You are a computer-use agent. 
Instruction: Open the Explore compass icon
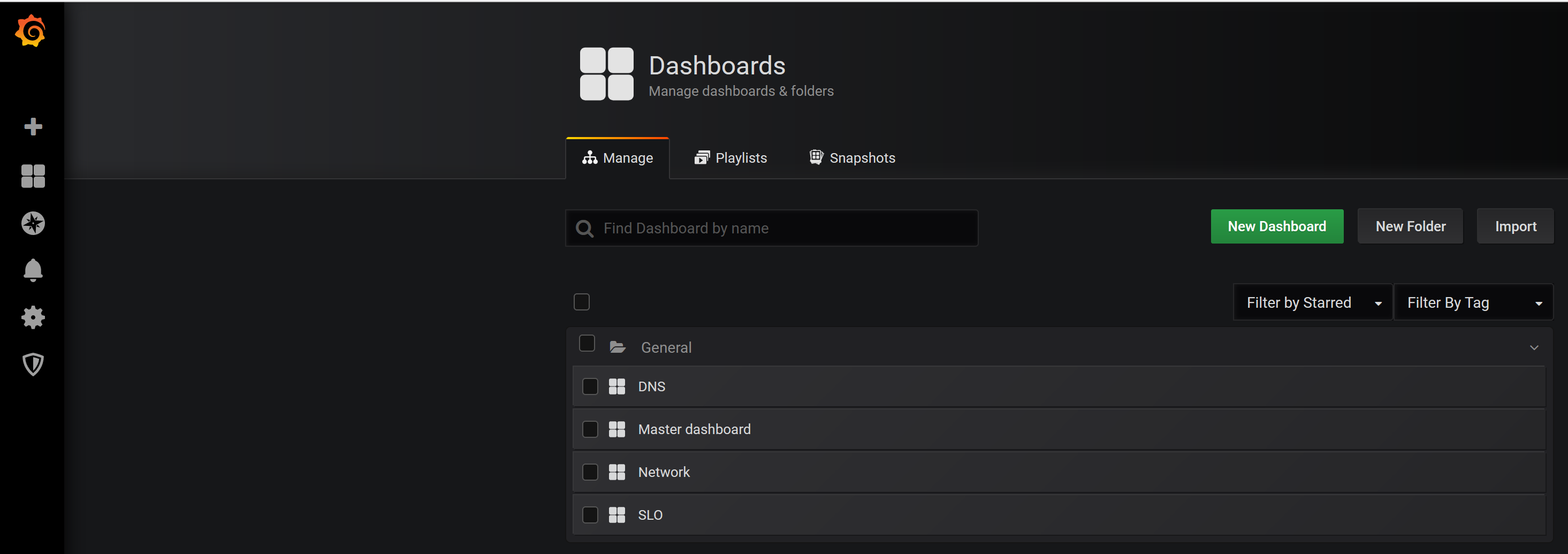coord(33,223)
